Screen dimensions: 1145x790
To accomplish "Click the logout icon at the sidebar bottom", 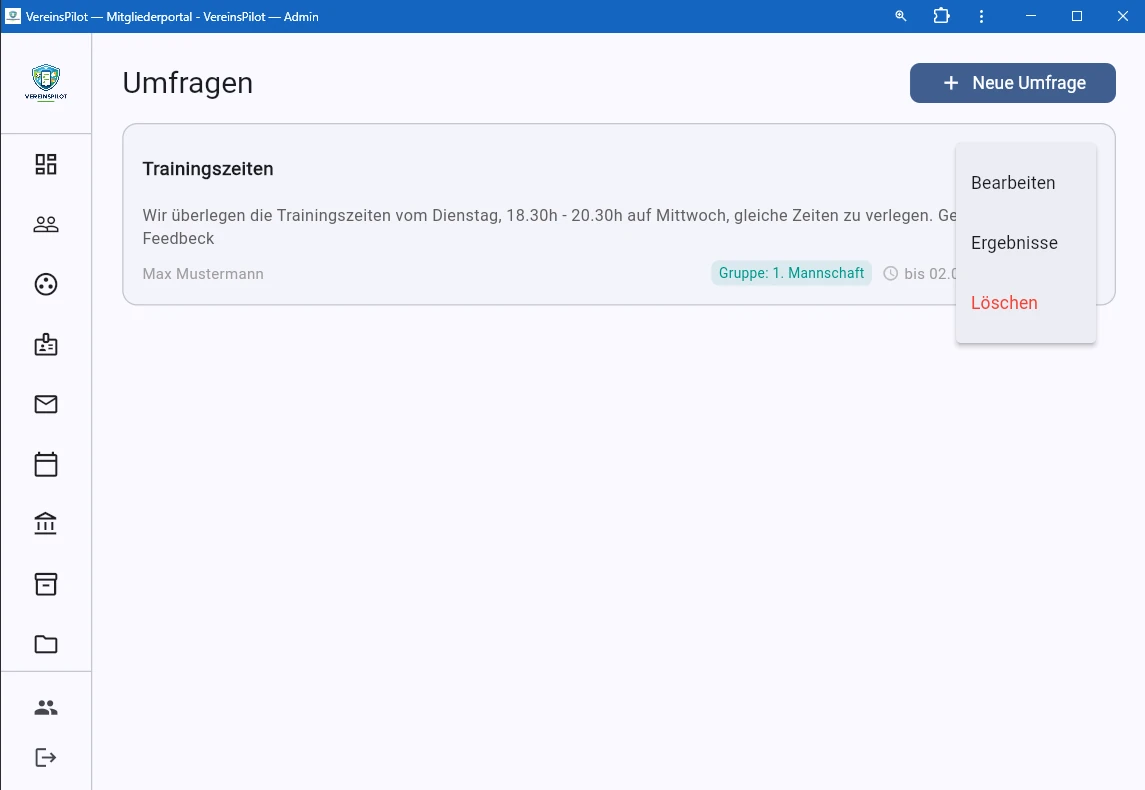I will (x=45, y=757).
